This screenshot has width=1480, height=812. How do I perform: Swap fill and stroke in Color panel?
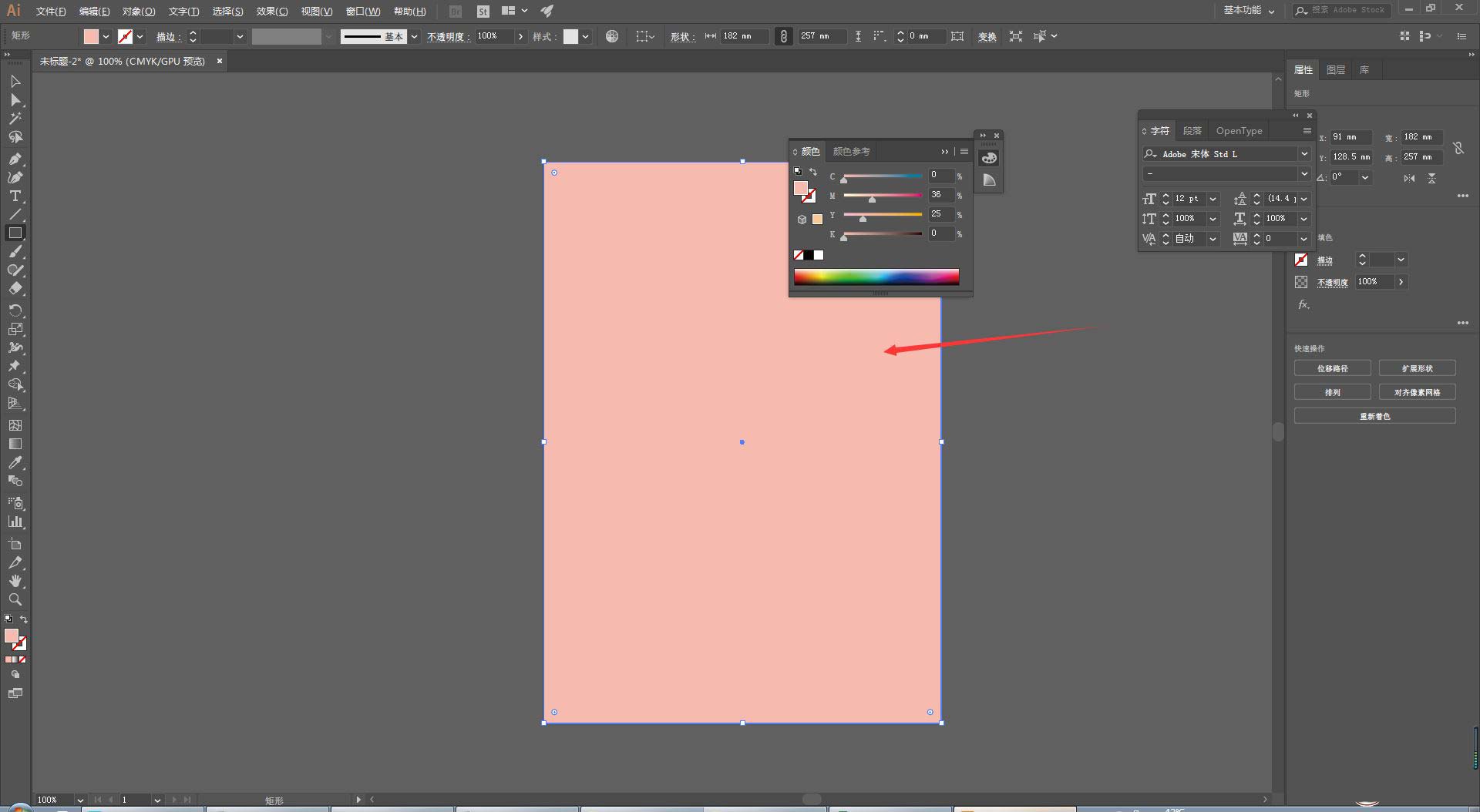[x=812, y=172]
